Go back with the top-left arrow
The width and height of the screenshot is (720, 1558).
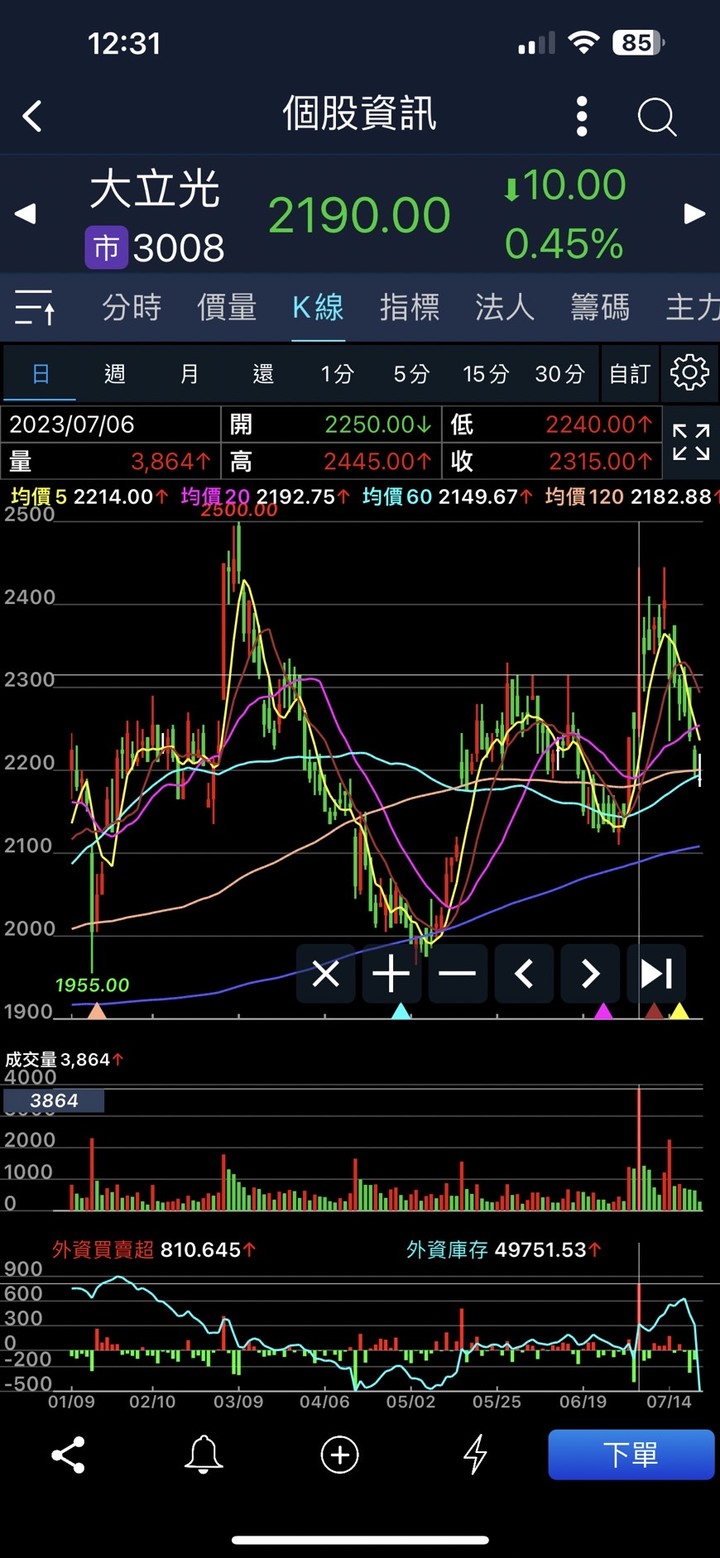[33, 116]
